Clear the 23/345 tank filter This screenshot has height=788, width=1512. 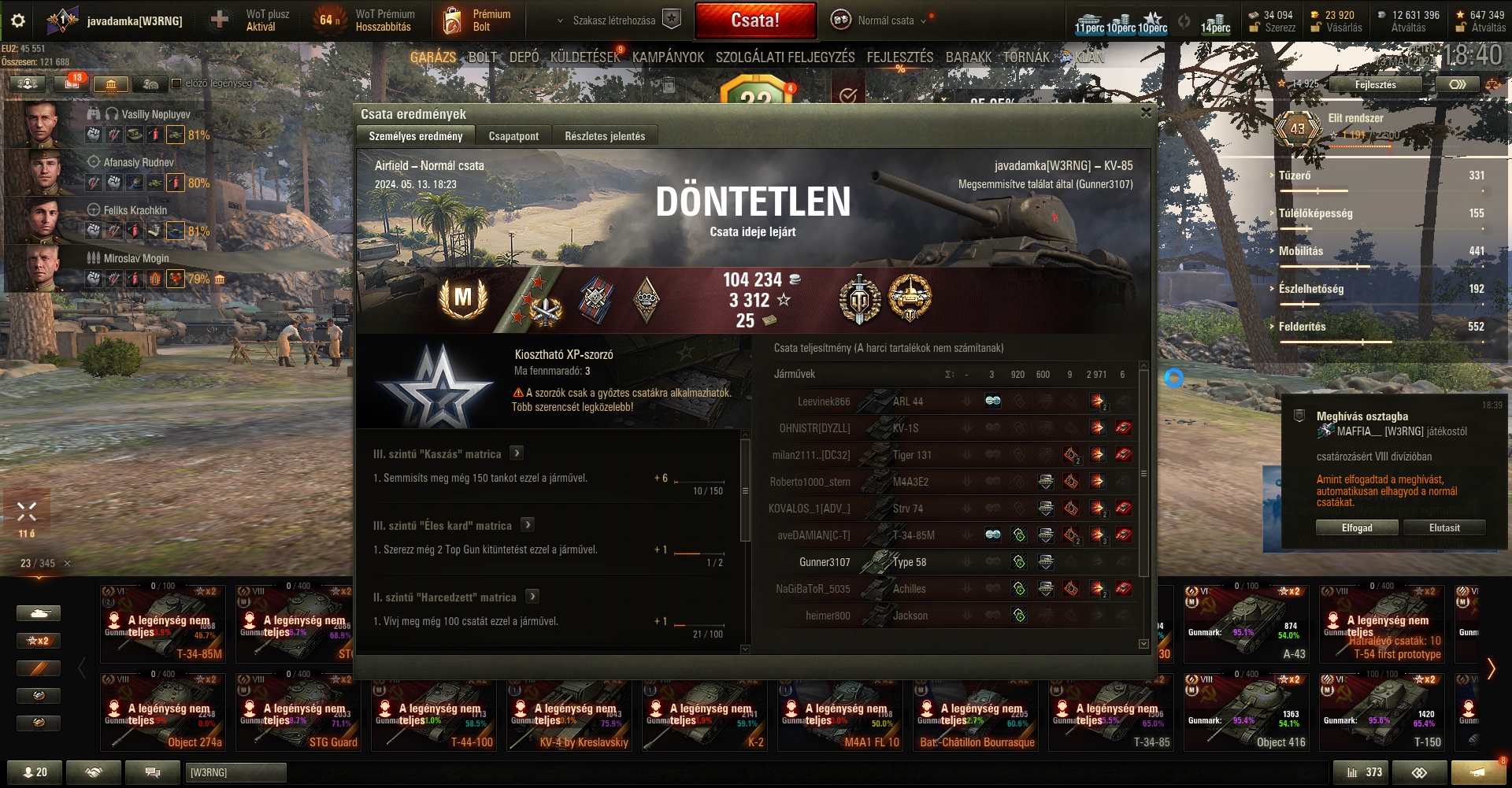(x=67, y=564)
